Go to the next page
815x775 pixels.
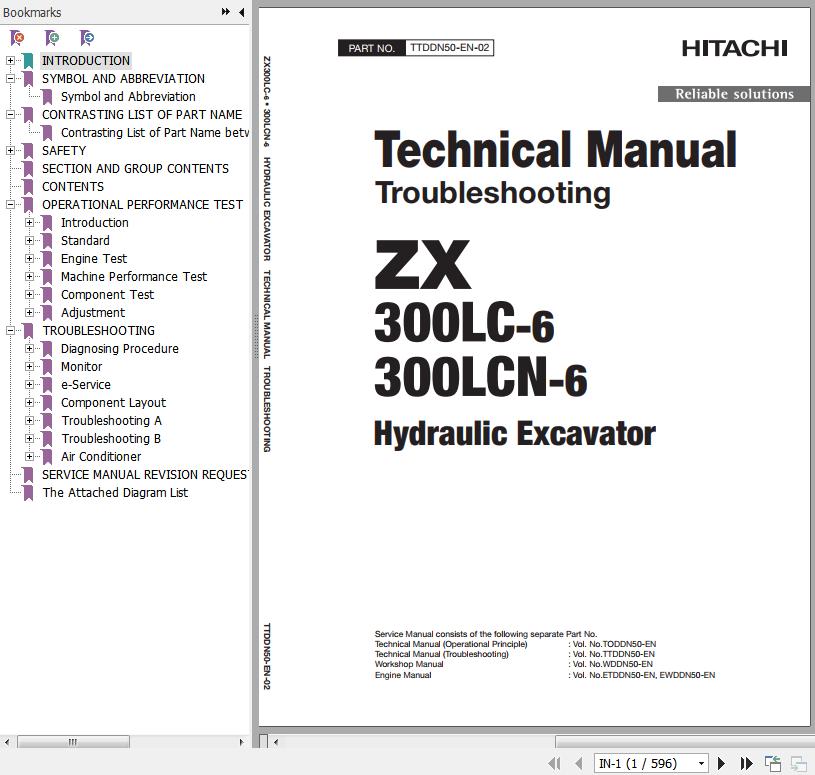coord(722,763)
